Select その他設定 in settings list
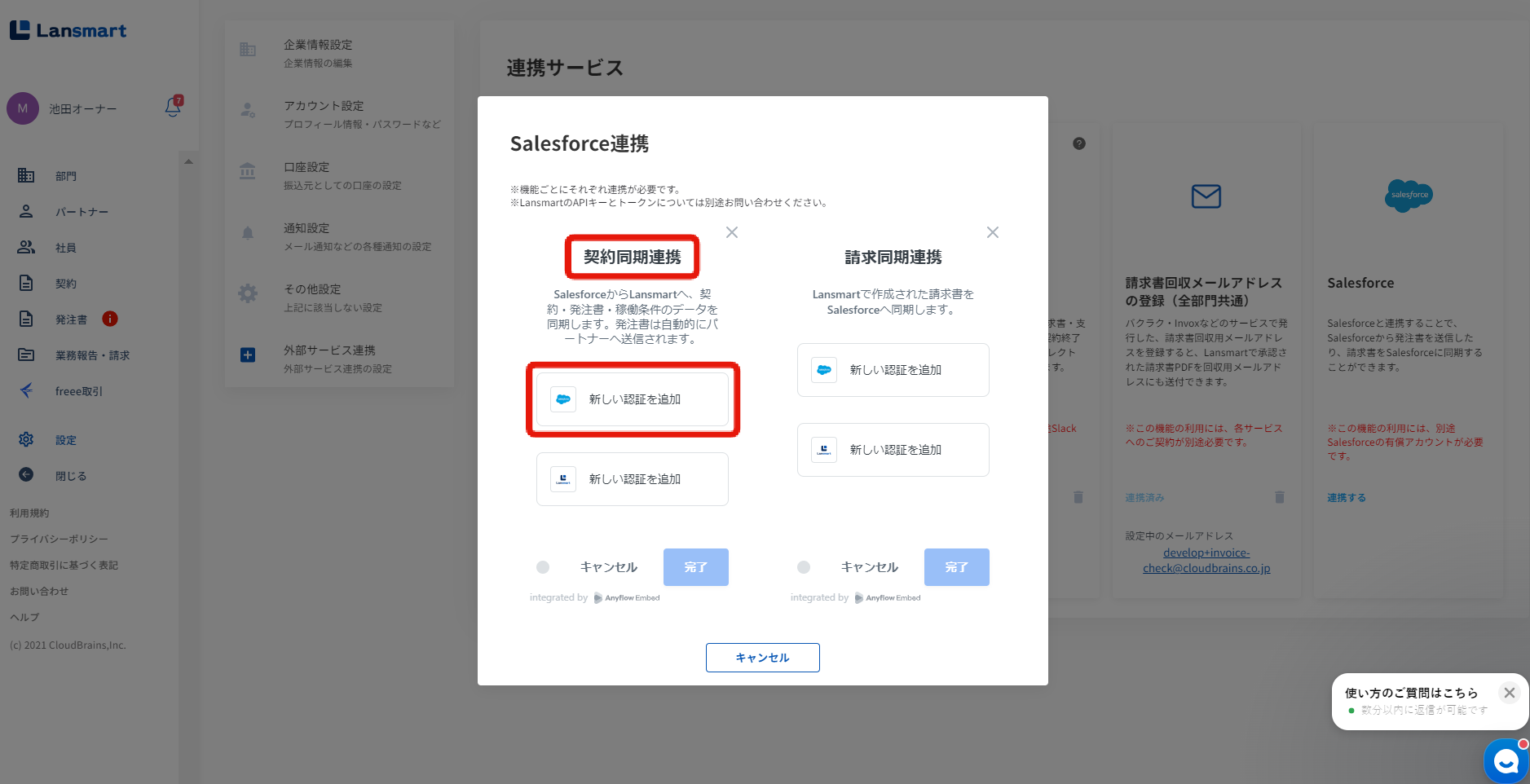The image size is (1530, 784). click(x=339, y=297)
